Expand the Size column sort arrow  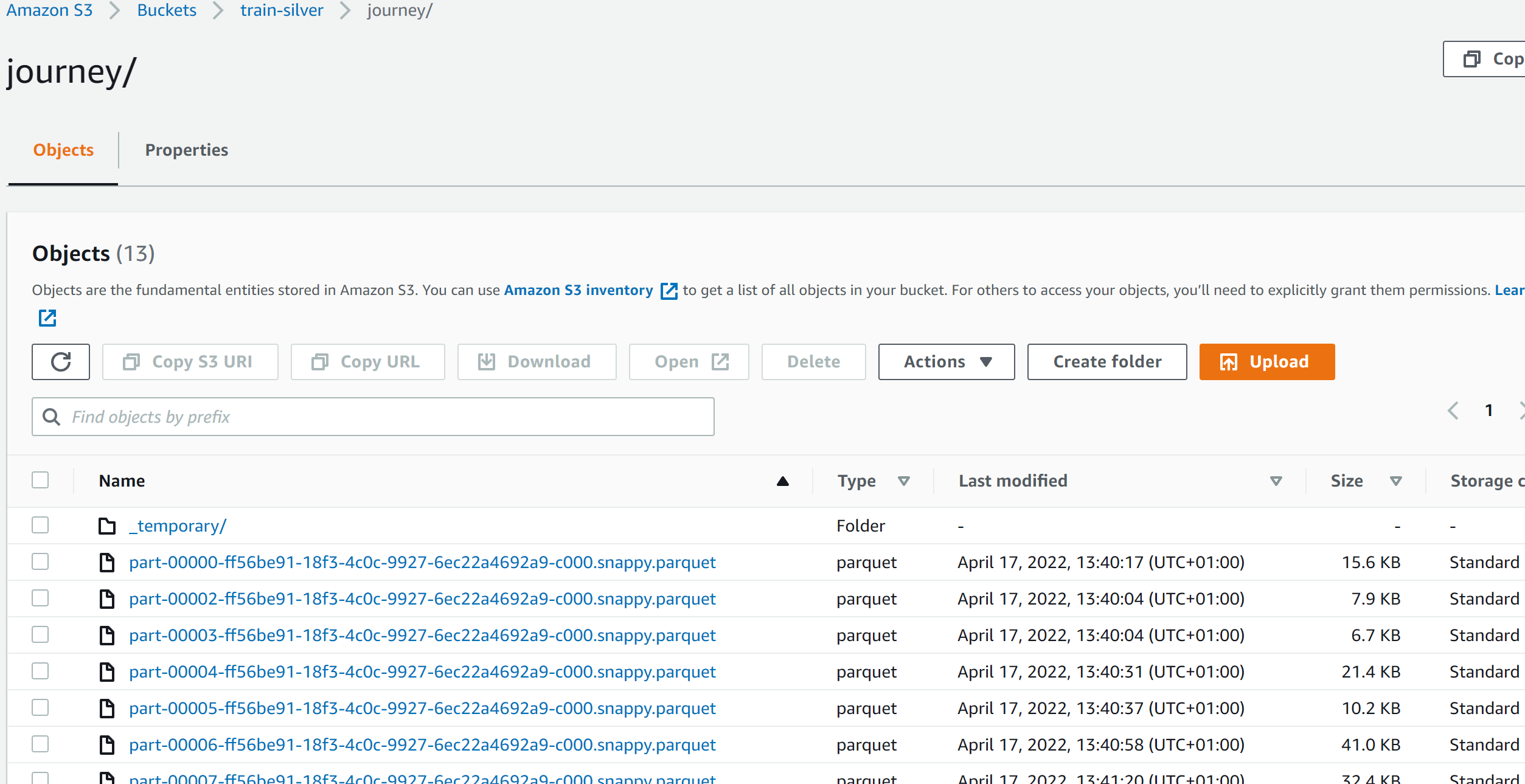point(1396,481)
